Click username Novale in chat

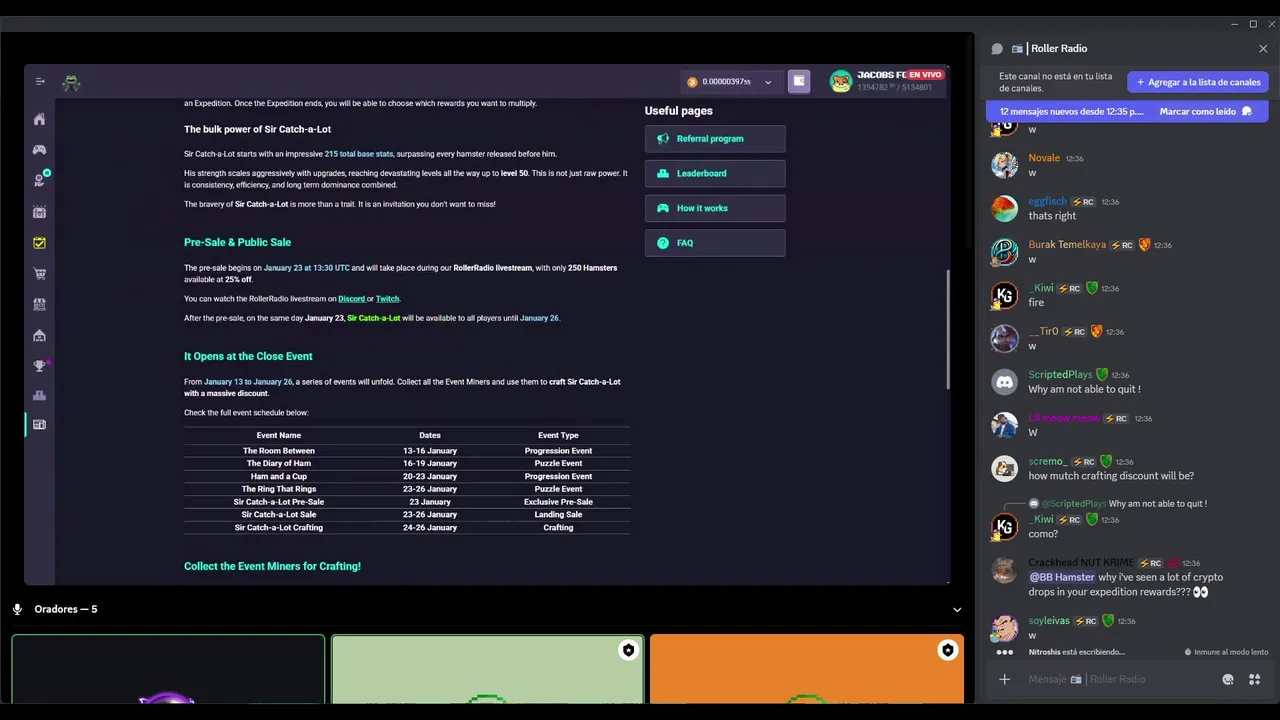tap(1044, 158)
